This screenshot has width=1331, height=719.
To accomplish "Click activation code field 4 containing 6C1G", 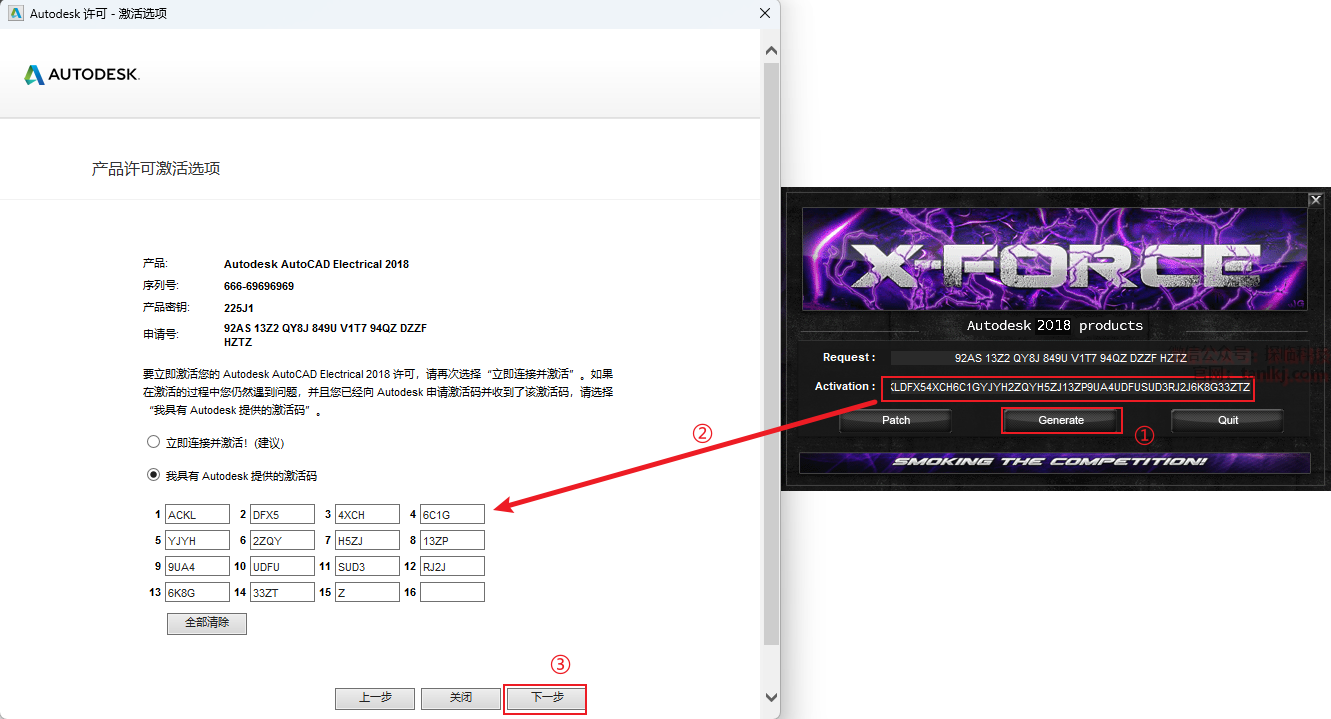I will 452,514.
